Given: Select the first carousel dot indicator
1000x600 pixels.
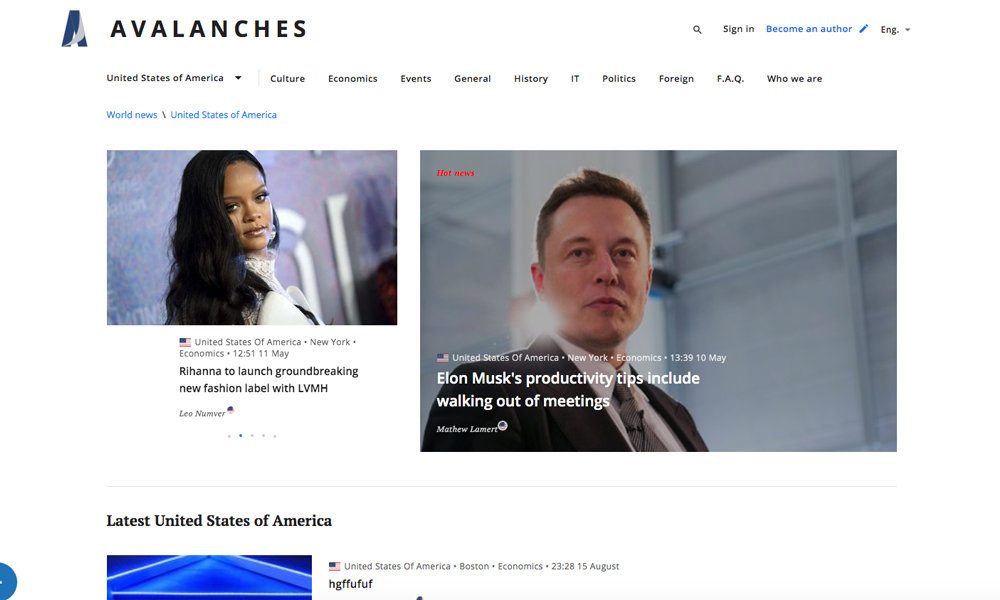Looking at the screenshot, I should coord(229,435).
